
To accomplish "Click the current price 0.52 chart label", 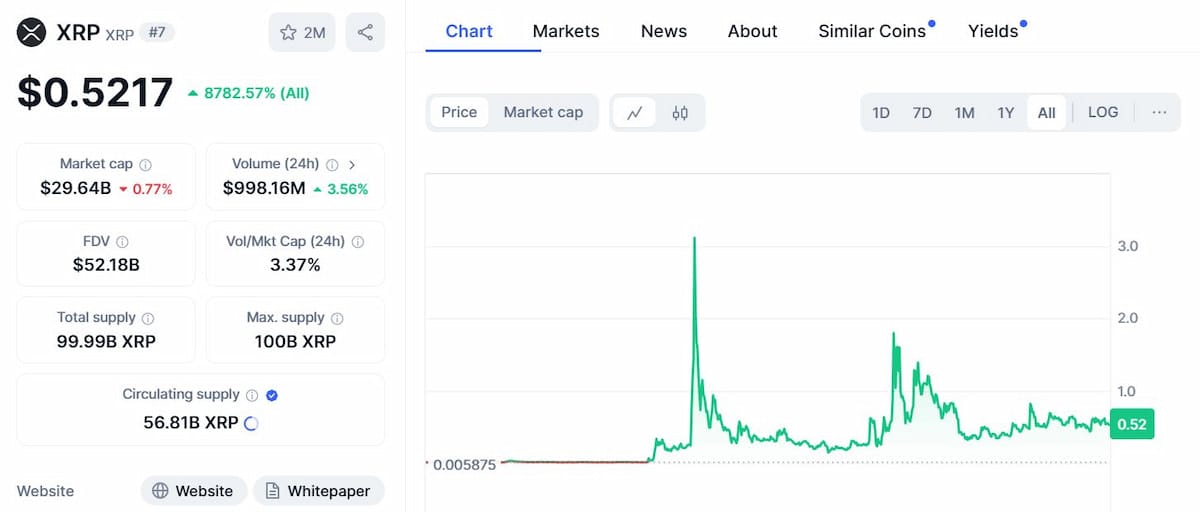I will (x=1132, y=424).
